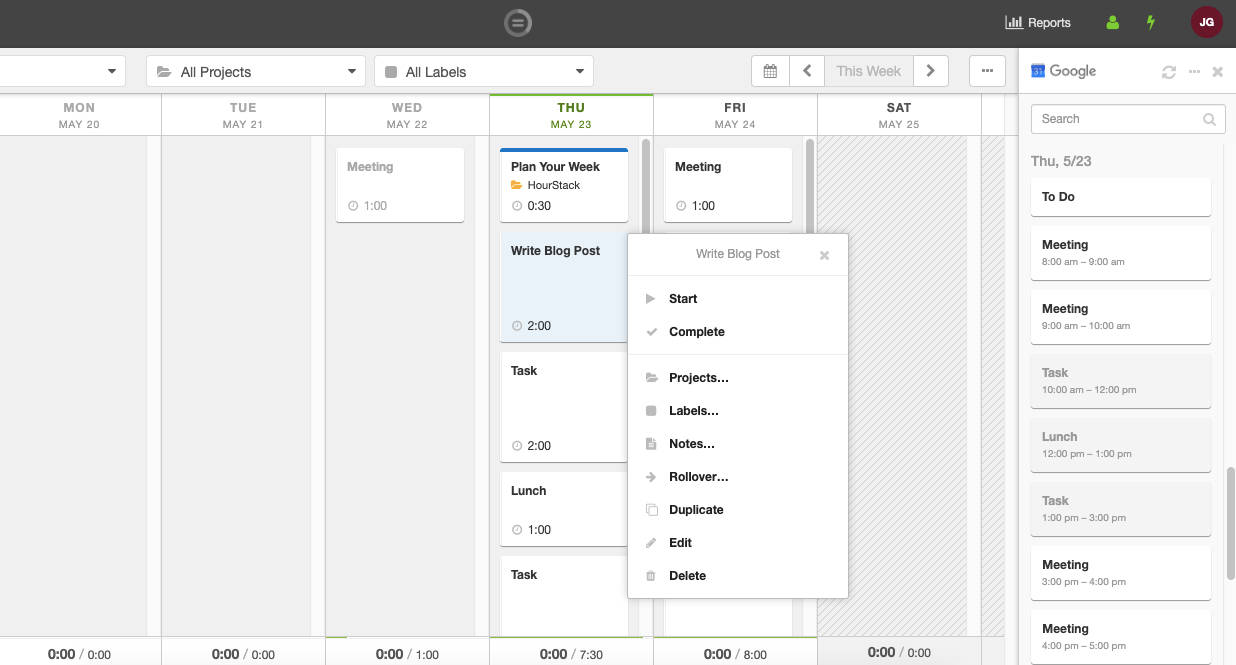Screen dimensions: 1236x665
Task: Open the more options ellipsis menu
Action: coord(987,71)
